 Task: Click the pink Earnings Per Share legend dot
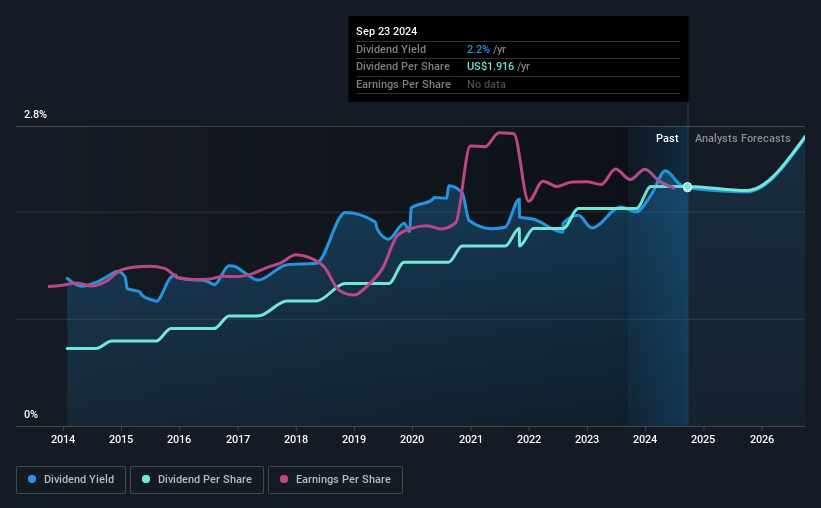pyautogui.click(x=284, y=479)
